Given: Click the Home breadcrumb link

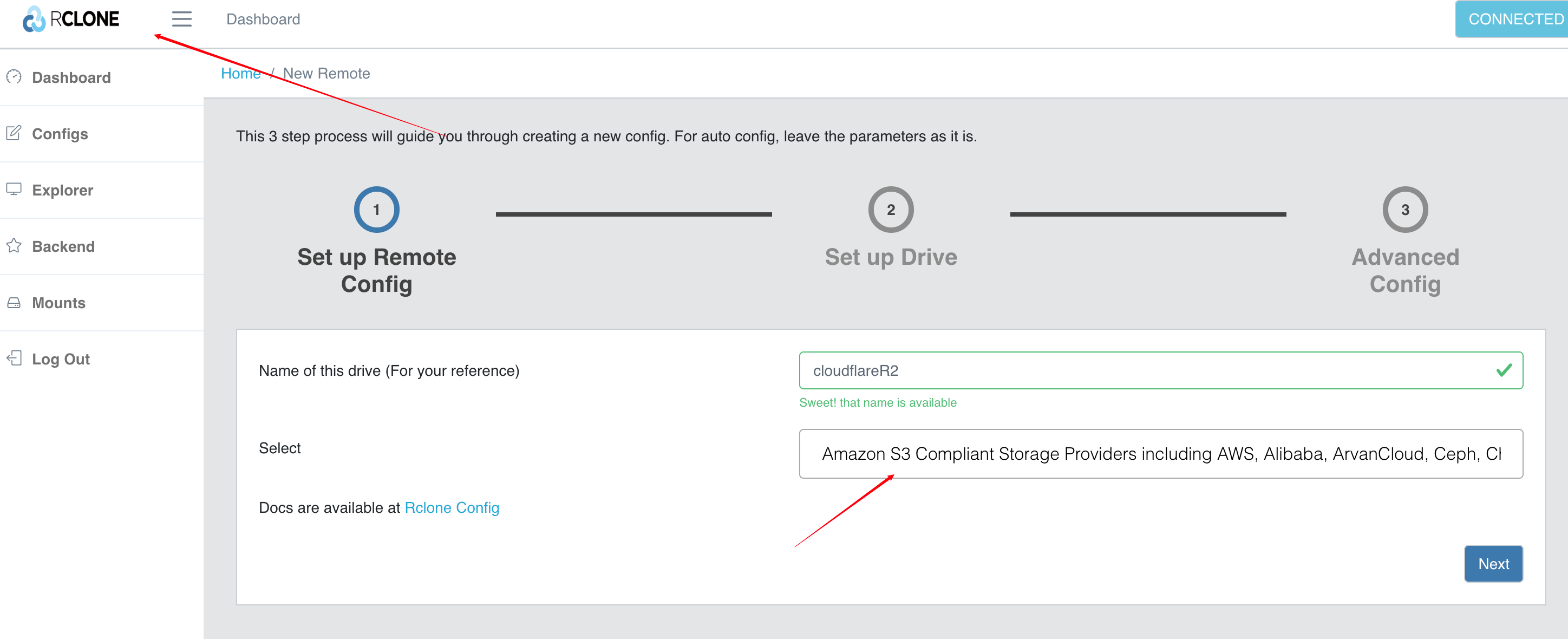Looking at the screenshot, I should (240, 74).
